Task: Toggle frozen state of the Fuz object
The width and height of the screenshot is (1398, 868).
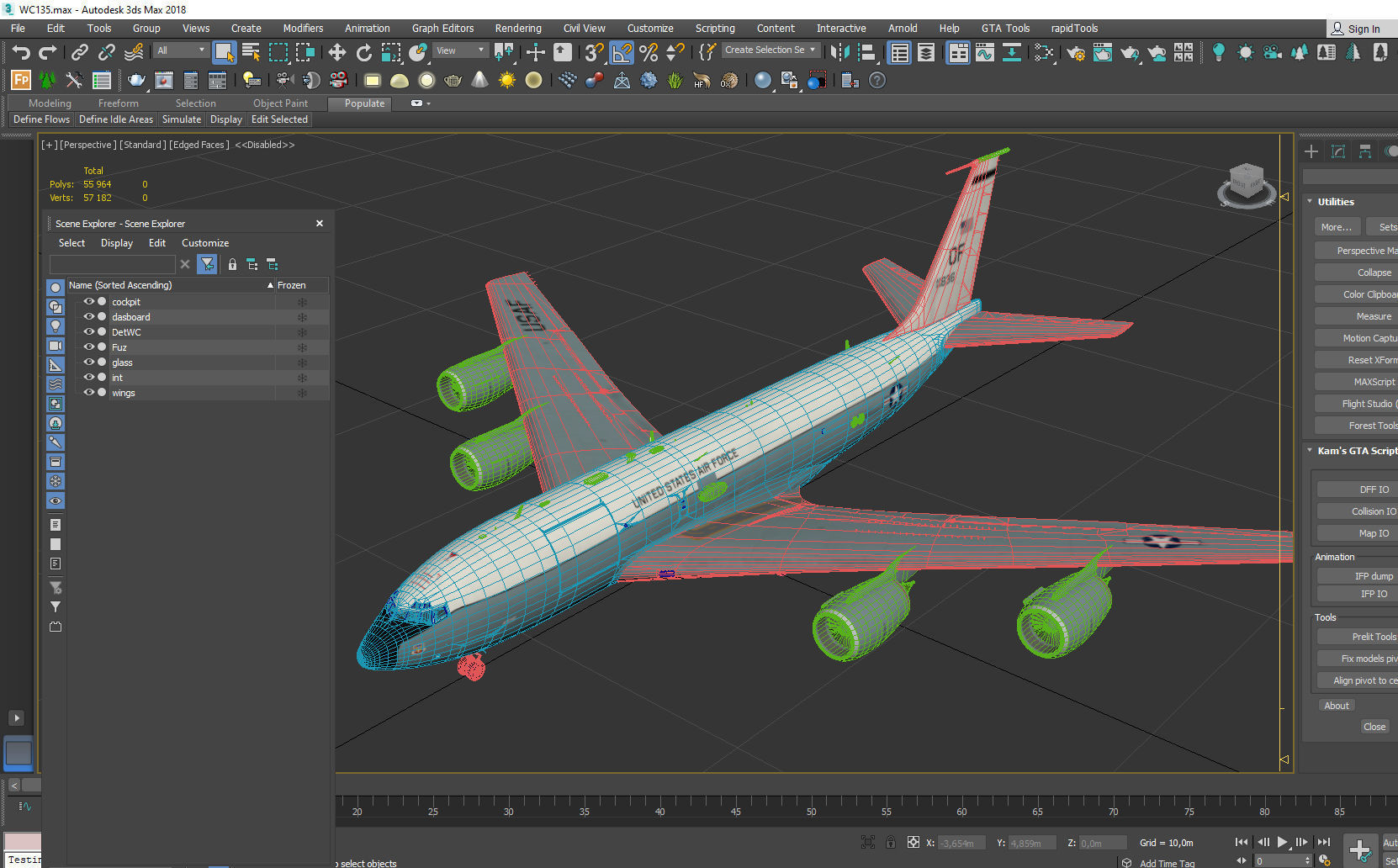Action: pyautogui.click(x=302, y=347)
